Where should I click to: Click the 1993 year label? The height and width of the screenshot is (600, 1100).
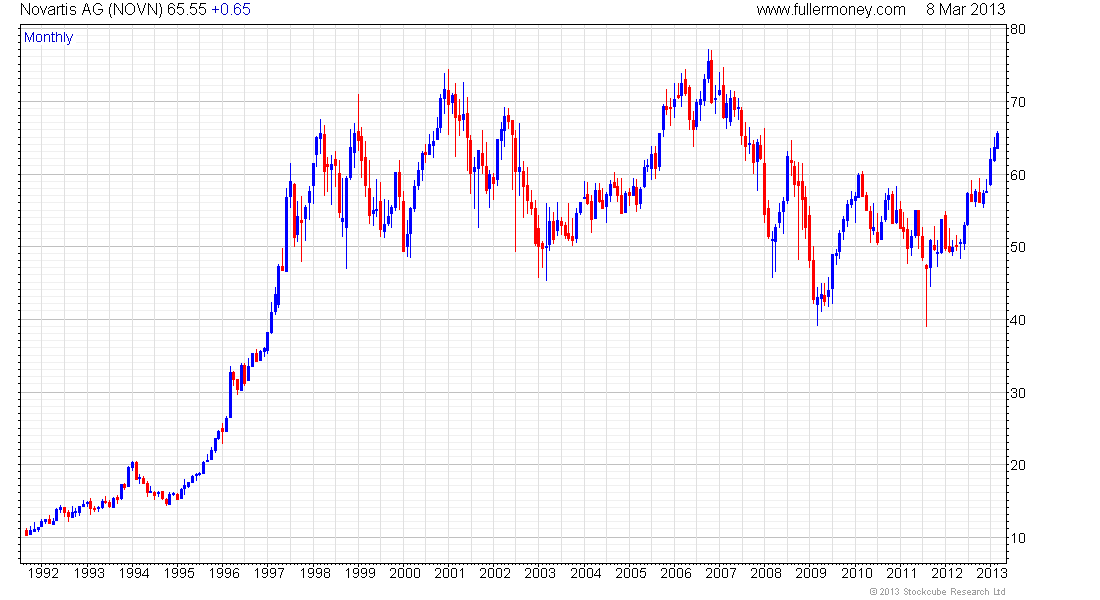pyautogui.click(x=89, y=573)
